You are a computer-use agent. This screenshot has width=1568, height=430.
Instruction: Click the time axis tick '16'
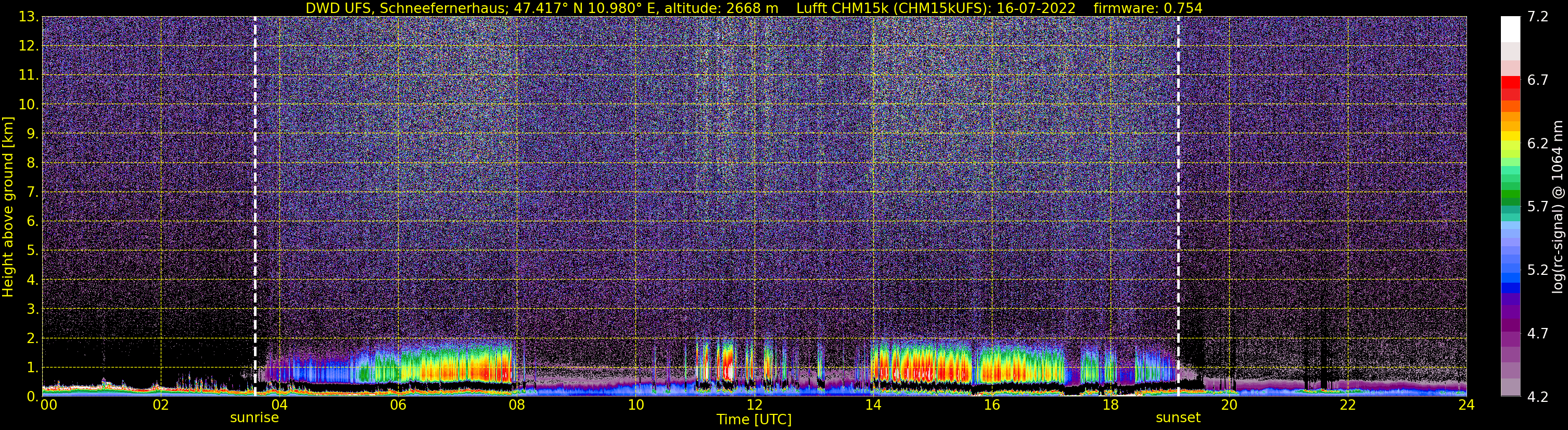click(991, 406)
